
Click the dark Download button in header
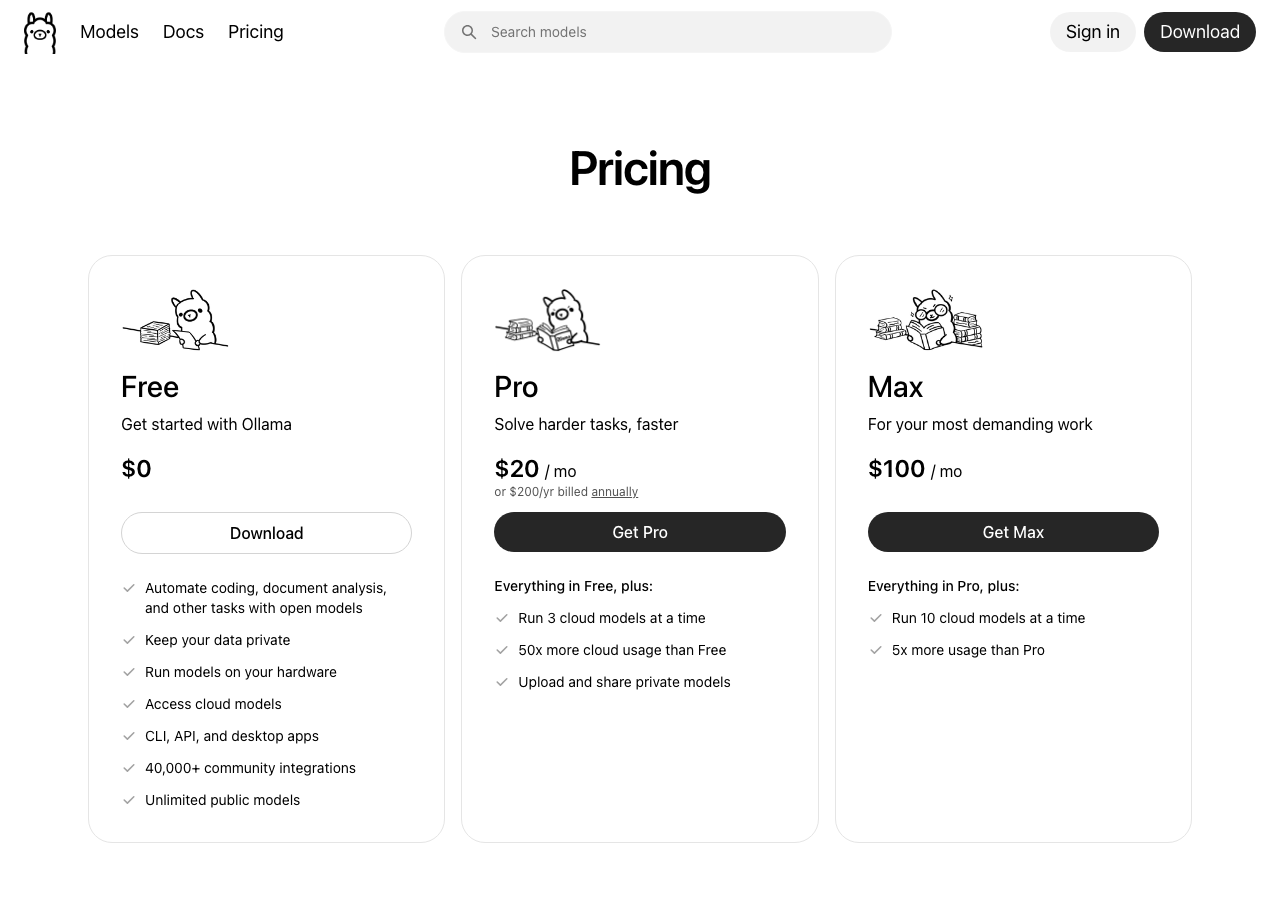[1199, 32]
